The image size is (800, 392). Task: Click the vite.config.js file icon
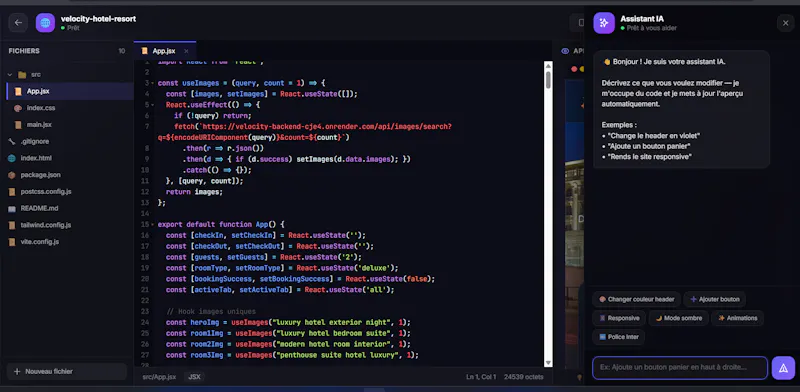click(12, 242)
